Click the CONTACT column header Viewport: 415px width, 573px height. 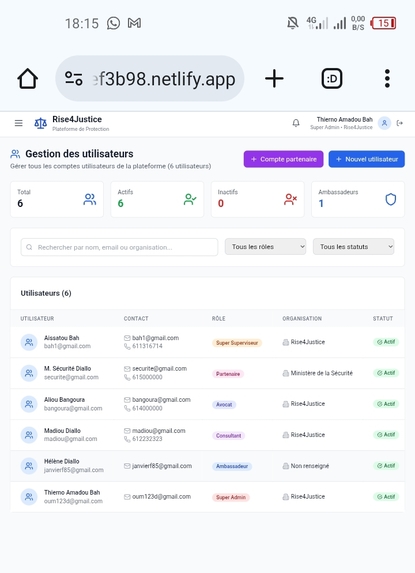[x=136, y=319]
